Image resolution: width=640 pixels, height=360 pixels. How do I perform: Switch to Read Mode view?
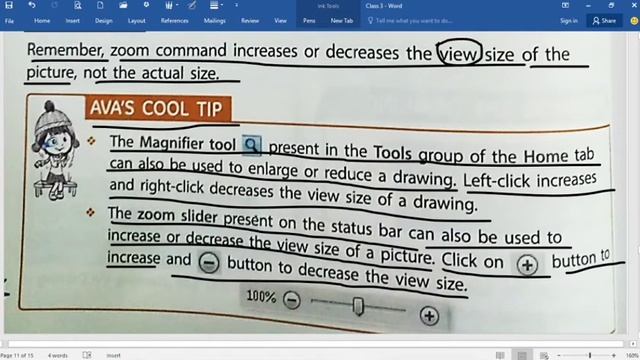pos(500,356)
